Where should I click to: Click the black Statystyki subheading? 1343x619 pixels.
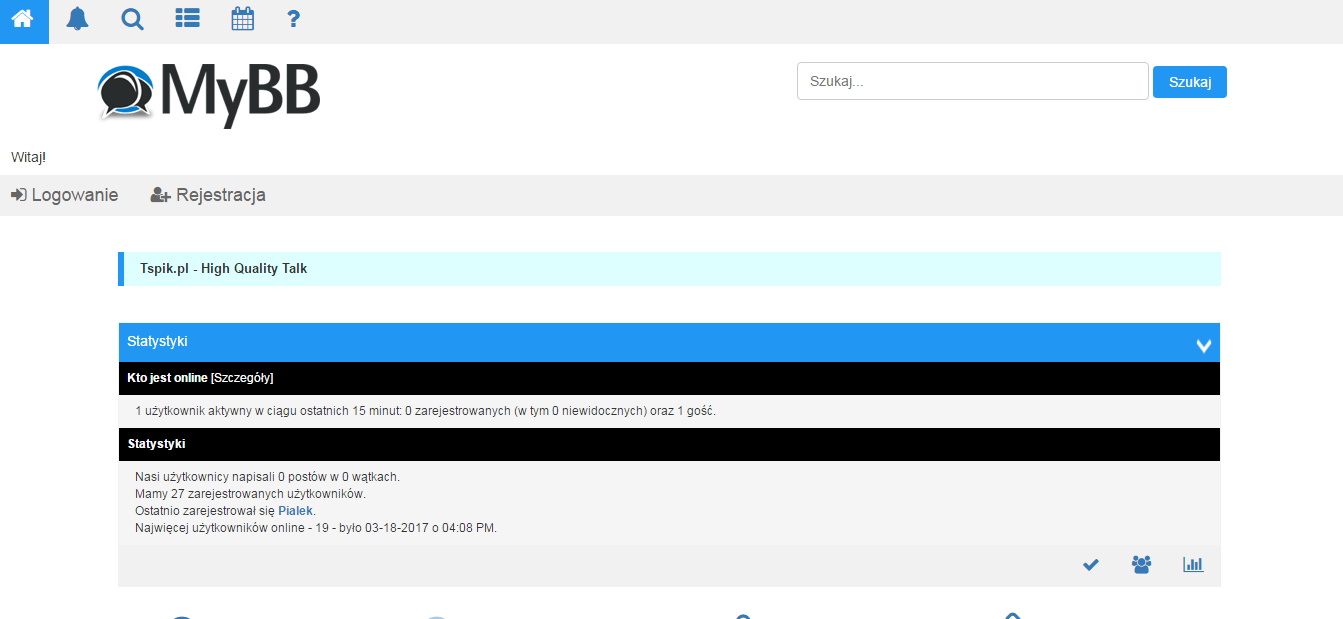(156, 444)
